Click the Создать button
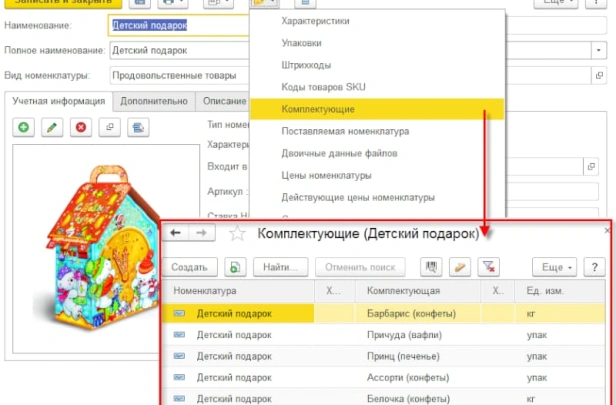The image size is (616, 405). click(190, 267)
